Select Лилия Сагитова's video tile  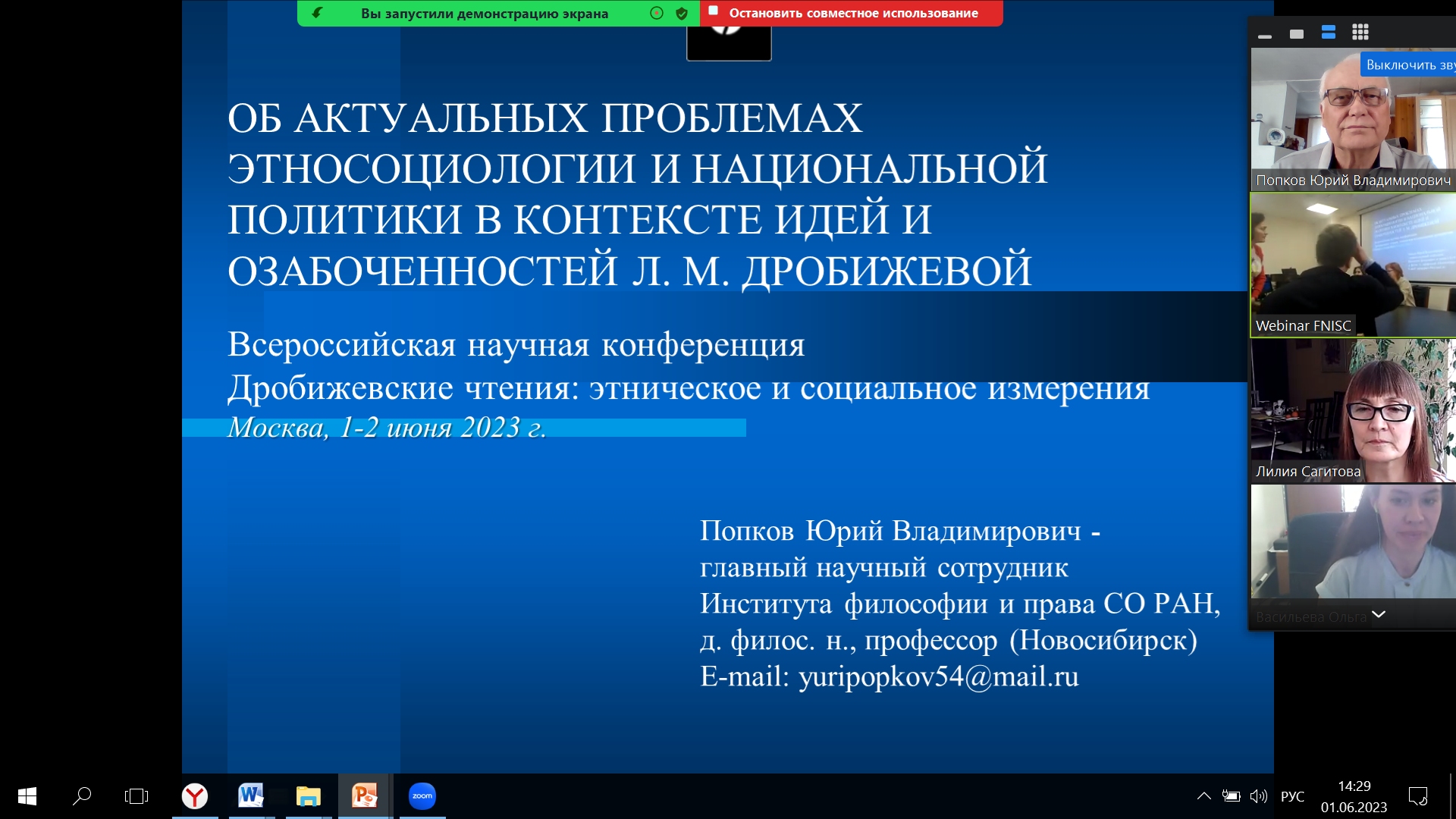(1352, 410)
